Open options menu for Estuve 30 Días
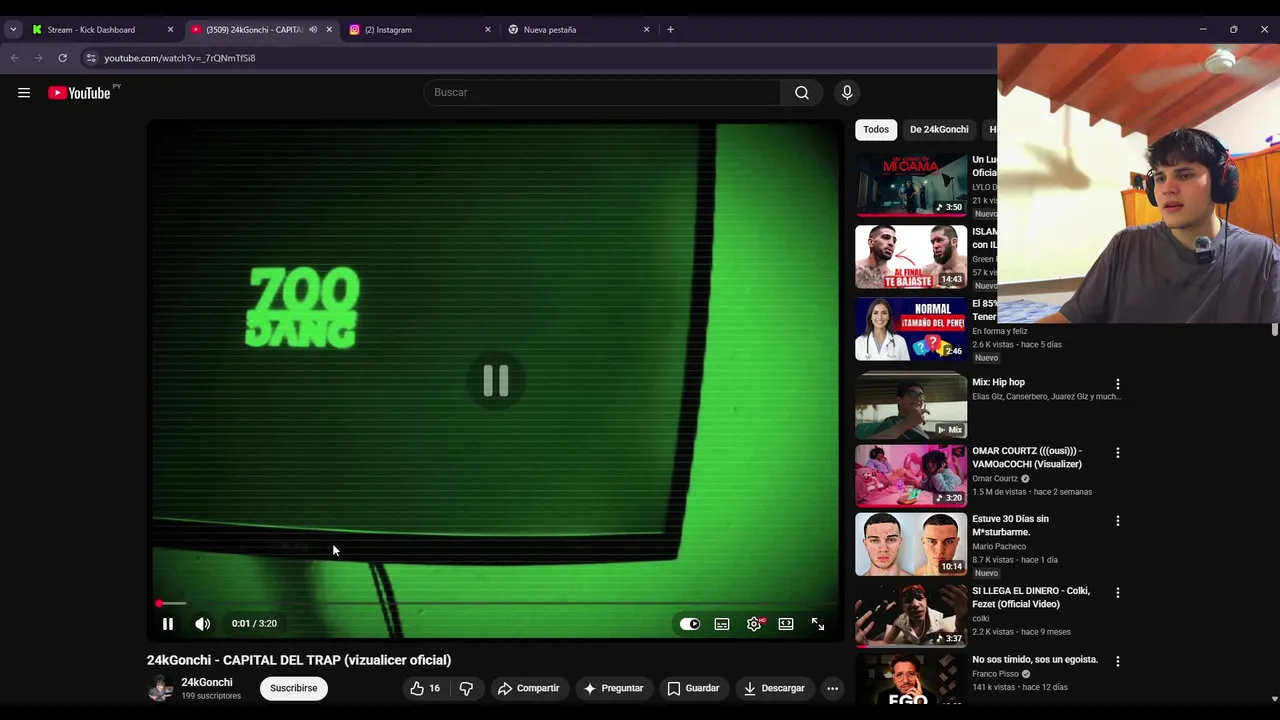This screenshot has width=1280, height=720. point(1117,521)
